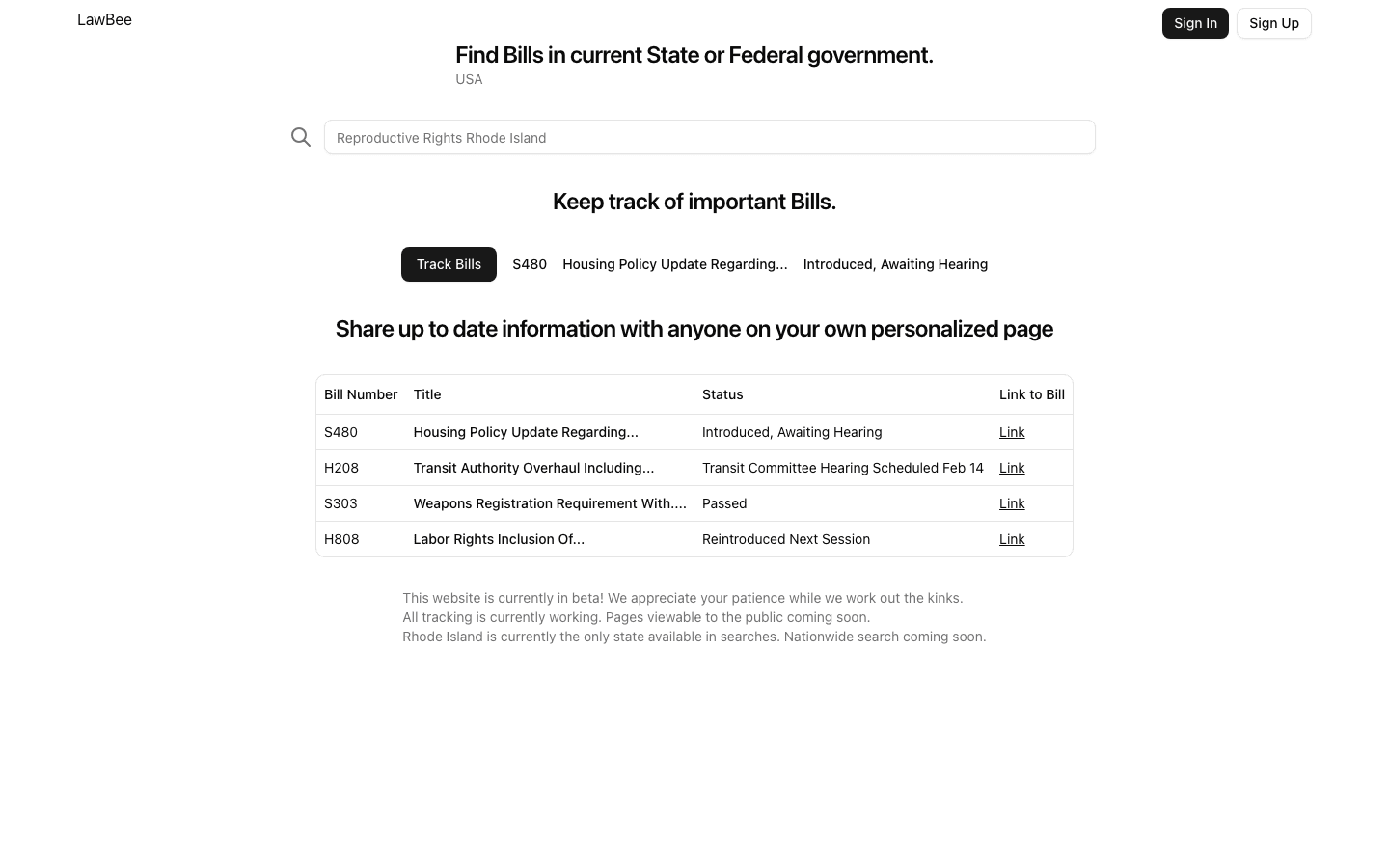The width and height of the screenshot is (1389, 868).
Task: Select the Introduced, Awaiting Hearing status text
Action: [x=792, y=432]
